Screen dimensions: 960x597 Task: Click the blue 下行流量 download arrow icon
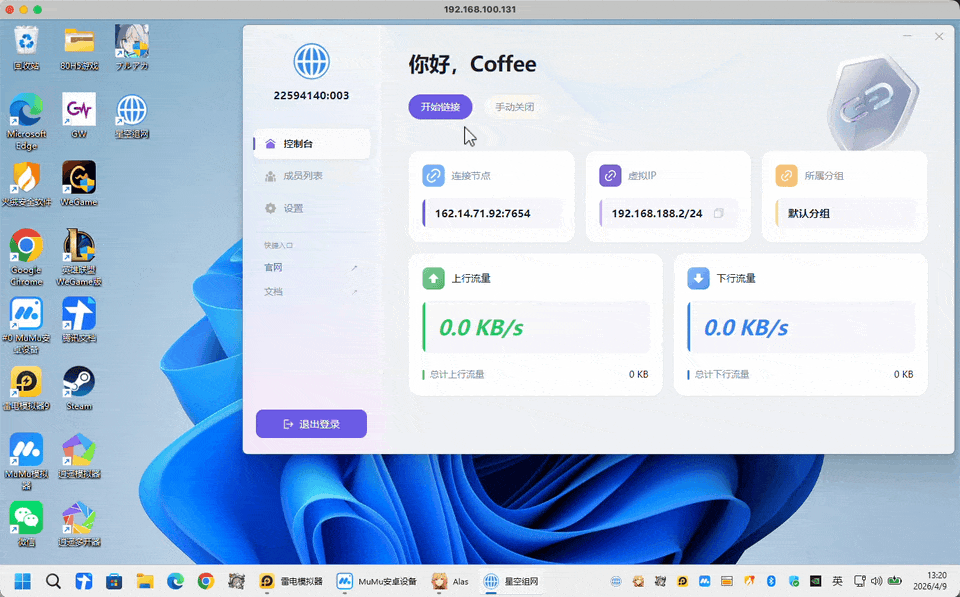click(698, 278)
